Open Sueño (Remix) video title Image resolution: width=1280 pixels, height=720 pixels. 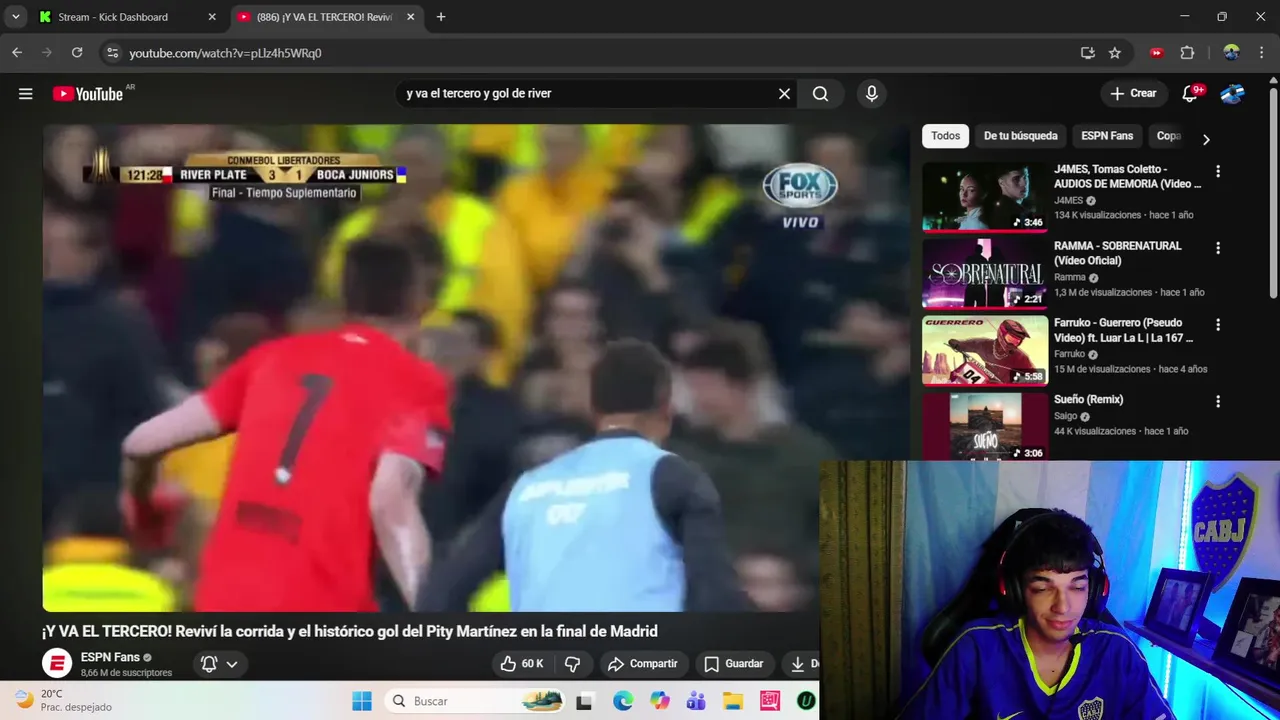coord(1088,399)
